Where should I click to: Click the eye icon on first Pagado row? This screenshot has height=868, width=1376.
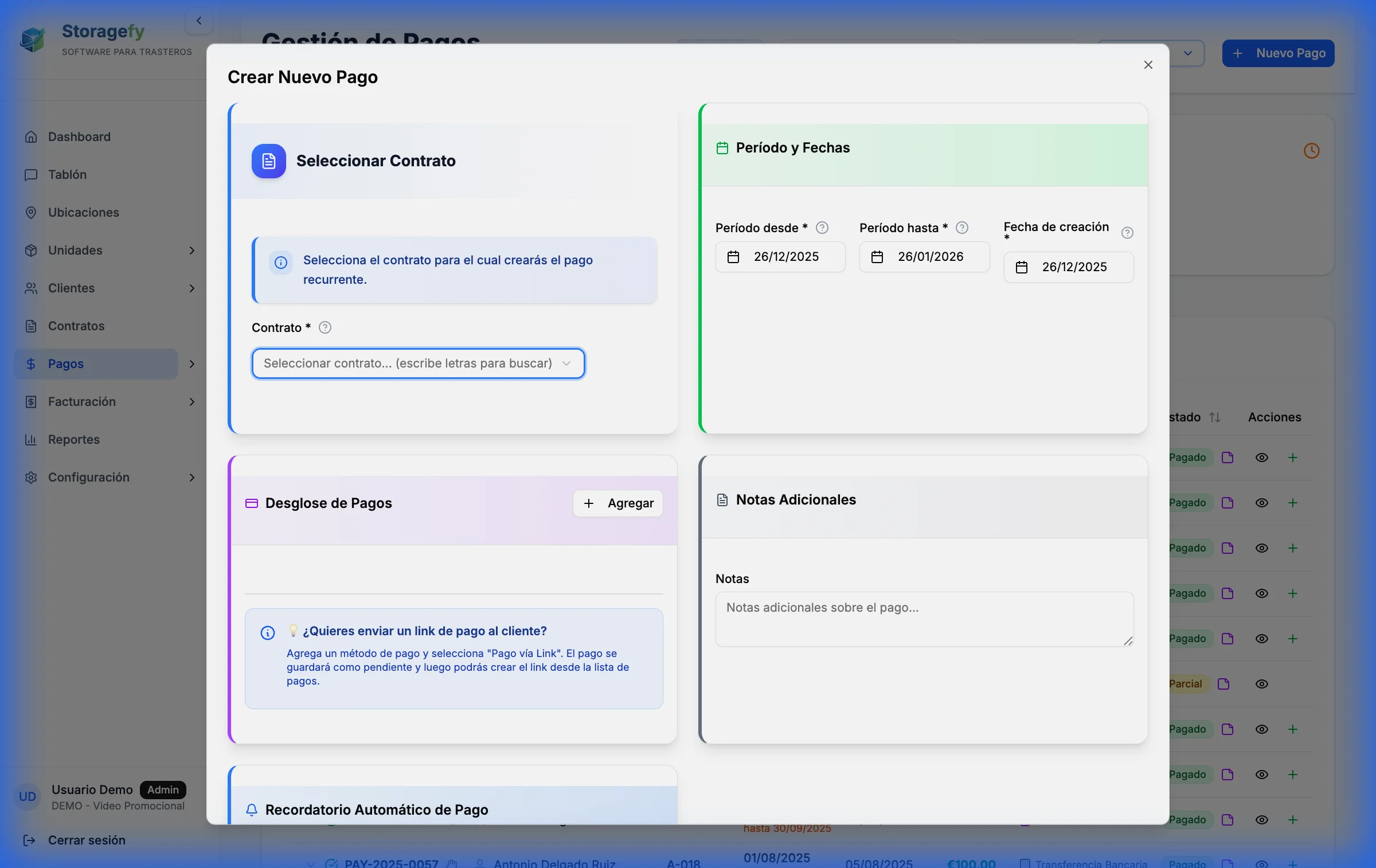point(1261,458)
